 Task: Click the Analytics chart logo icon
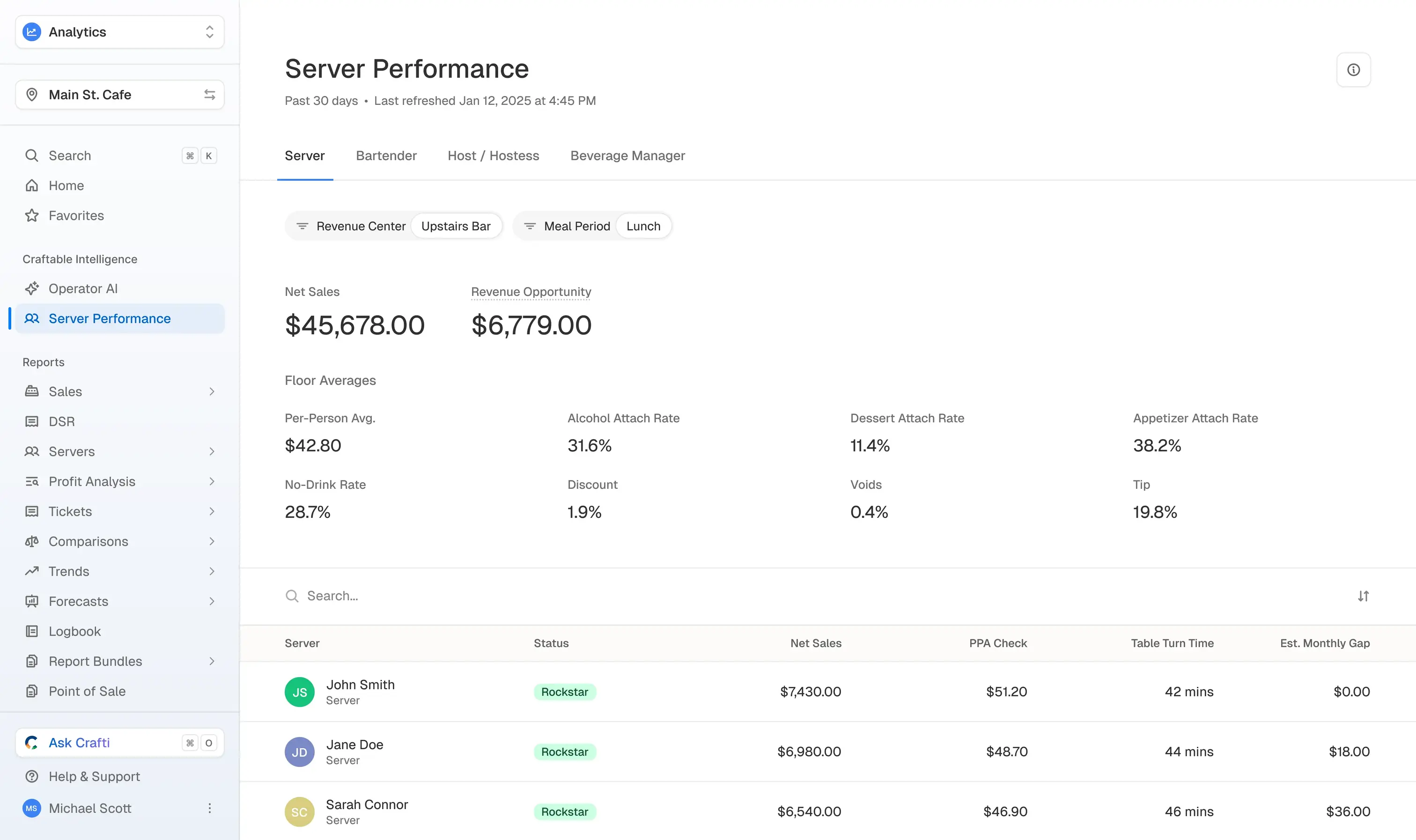pyautogui.click(x=32, y=32)
